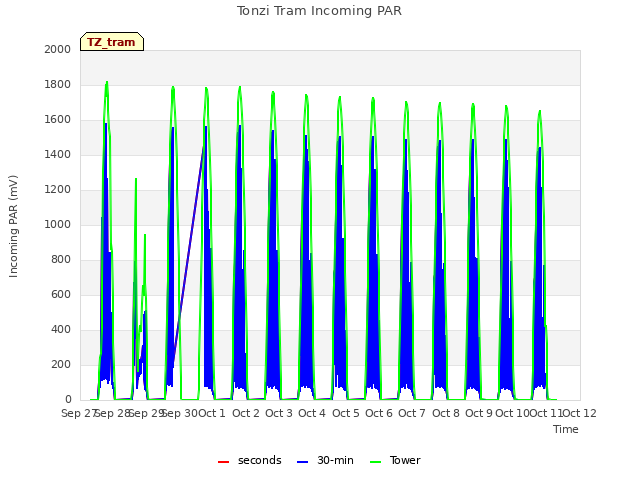Click the Sep 30 x-axis date label
640x480 pixels.
coord(180,413)
